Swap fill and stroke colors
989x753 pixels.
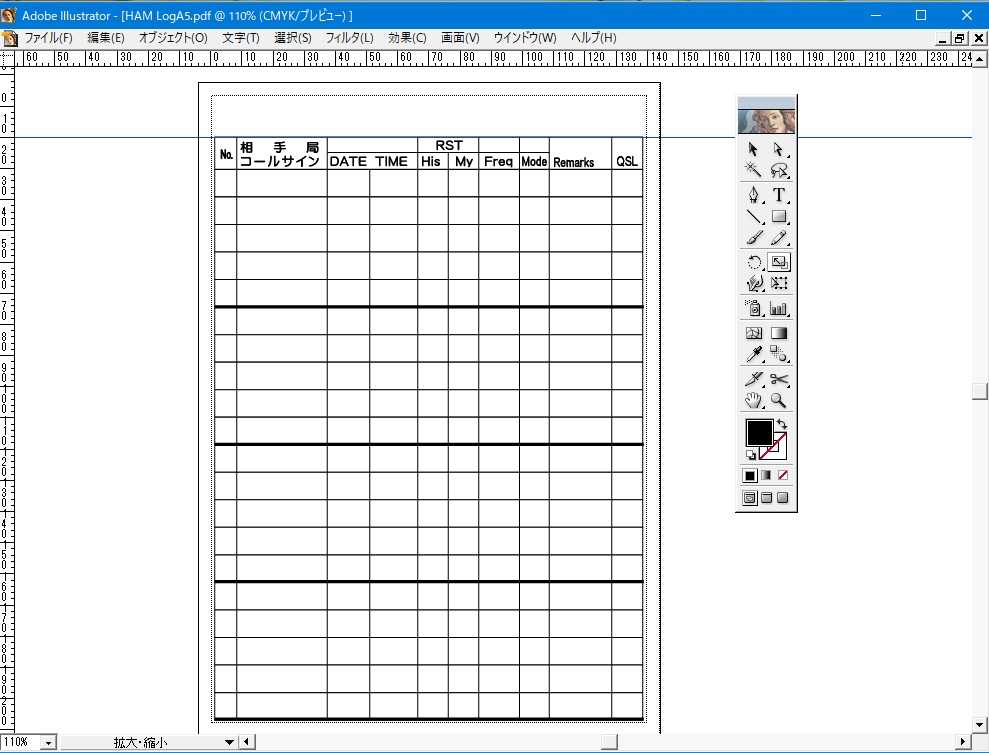(x=781, y=424)
